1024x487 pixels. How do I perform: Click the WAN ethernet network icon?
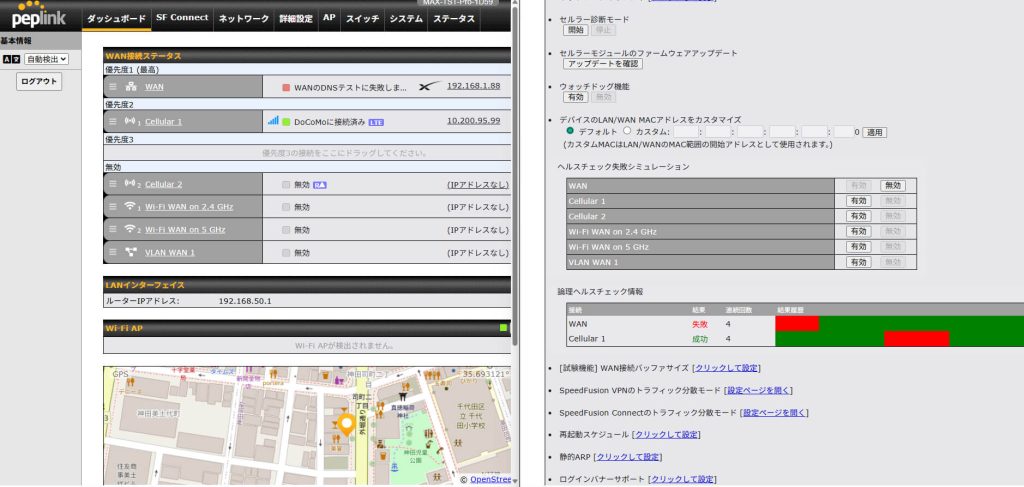[x=130, y=88]
